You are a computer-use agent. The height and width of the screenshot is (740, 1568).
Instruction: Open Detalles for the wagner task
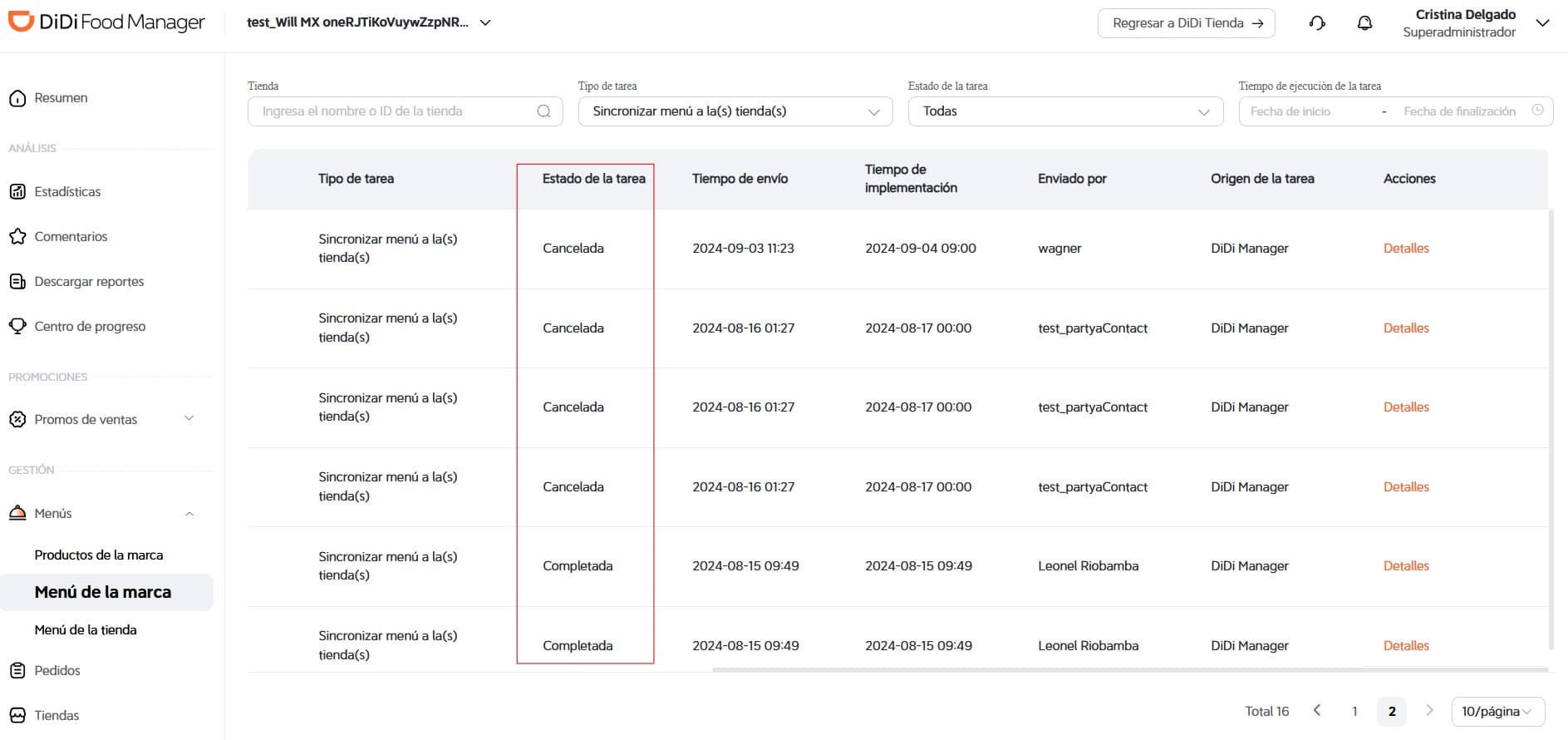pyautogui.click(x=1406, y=249)
